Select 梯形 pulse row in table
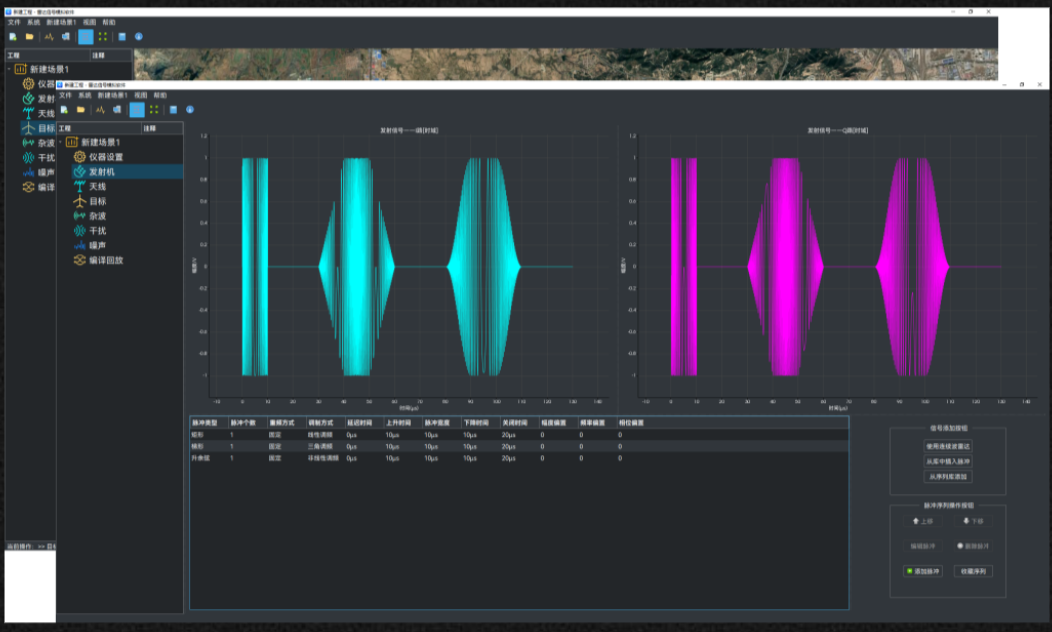This screenshot has width=1052, height=632. click(519, 446)
